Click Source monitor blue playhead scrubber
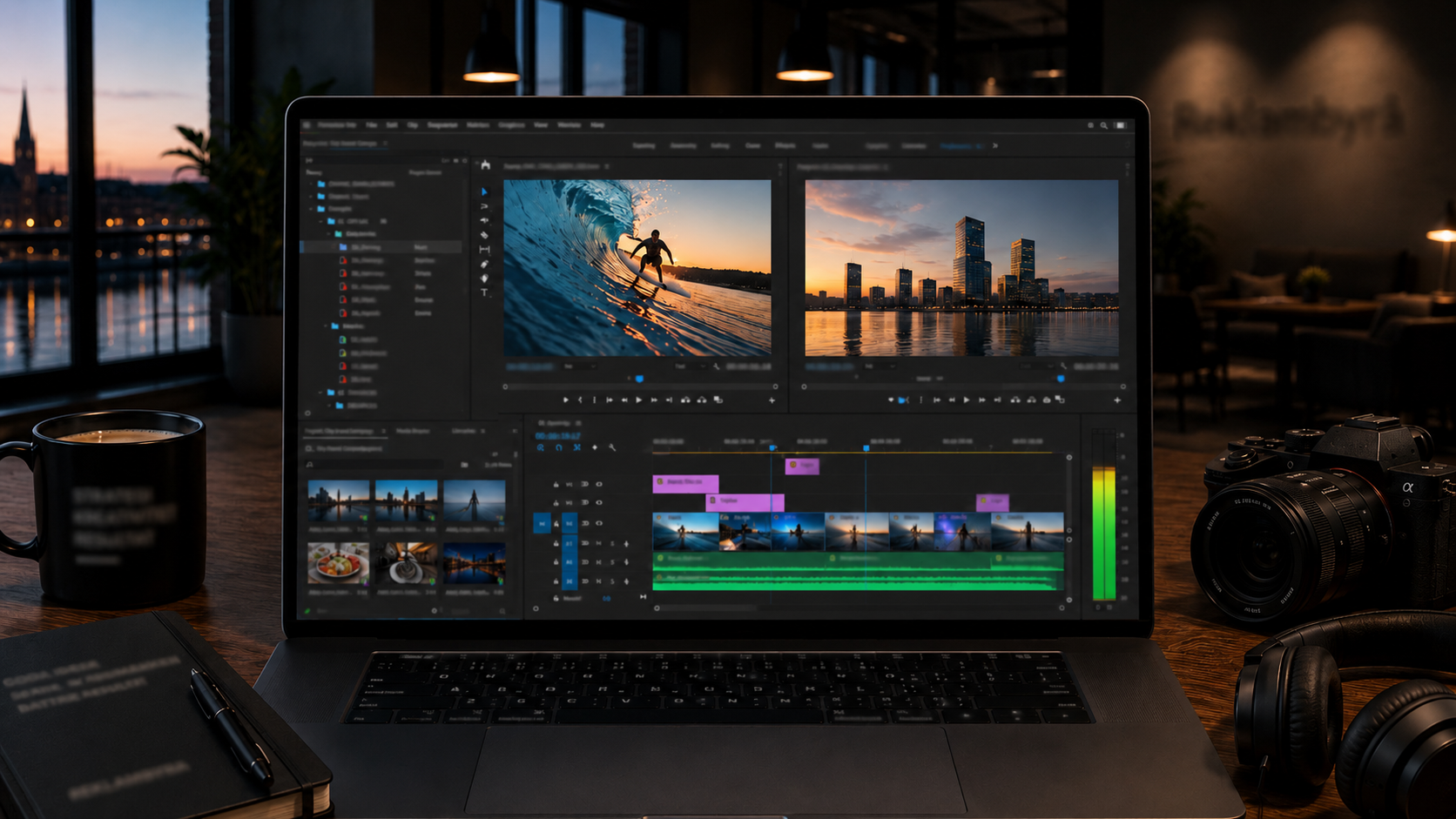1456x819 pixels. [639, 379]
